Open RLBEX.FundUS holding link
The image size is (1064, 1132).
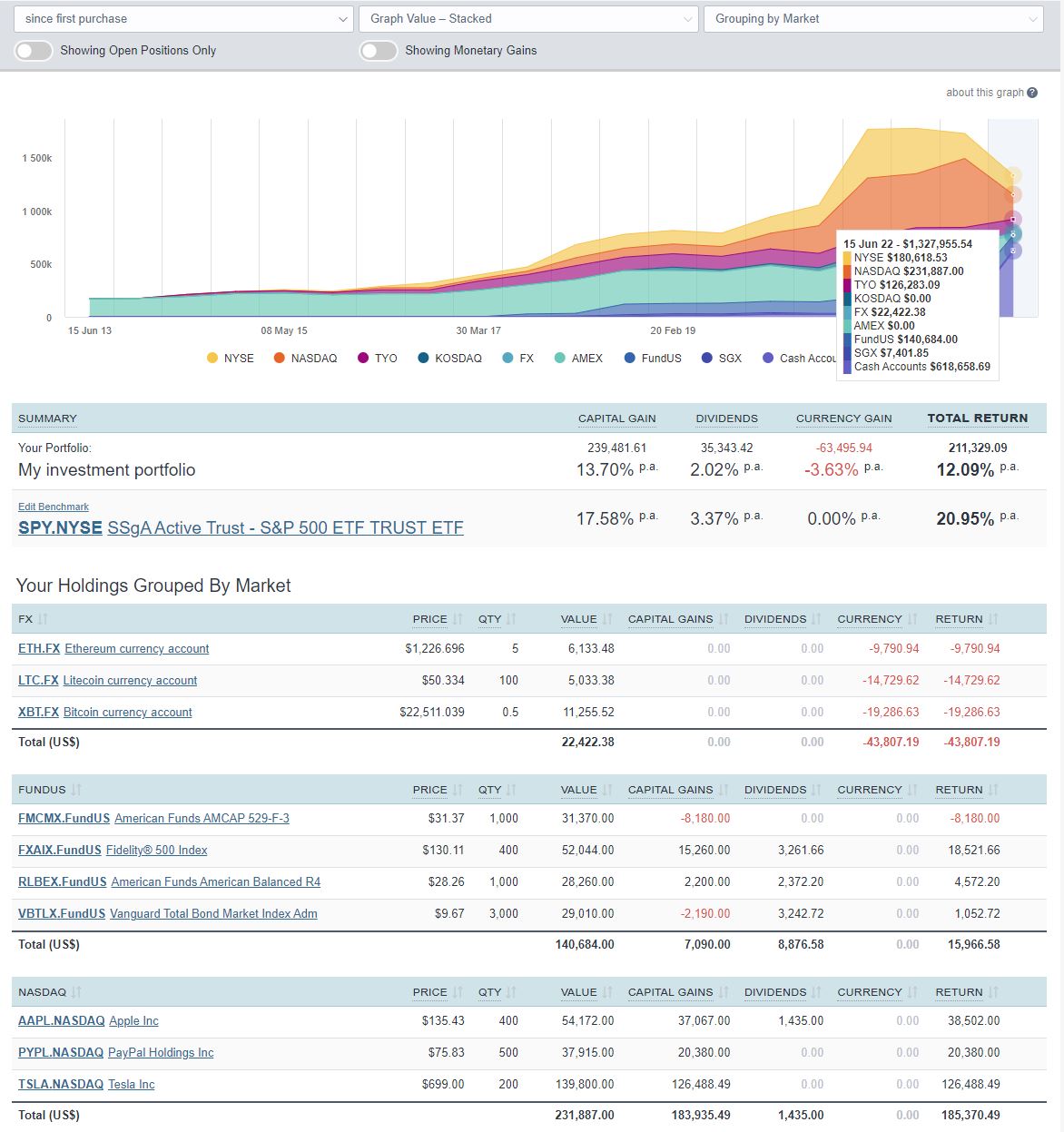click(62, 881)
